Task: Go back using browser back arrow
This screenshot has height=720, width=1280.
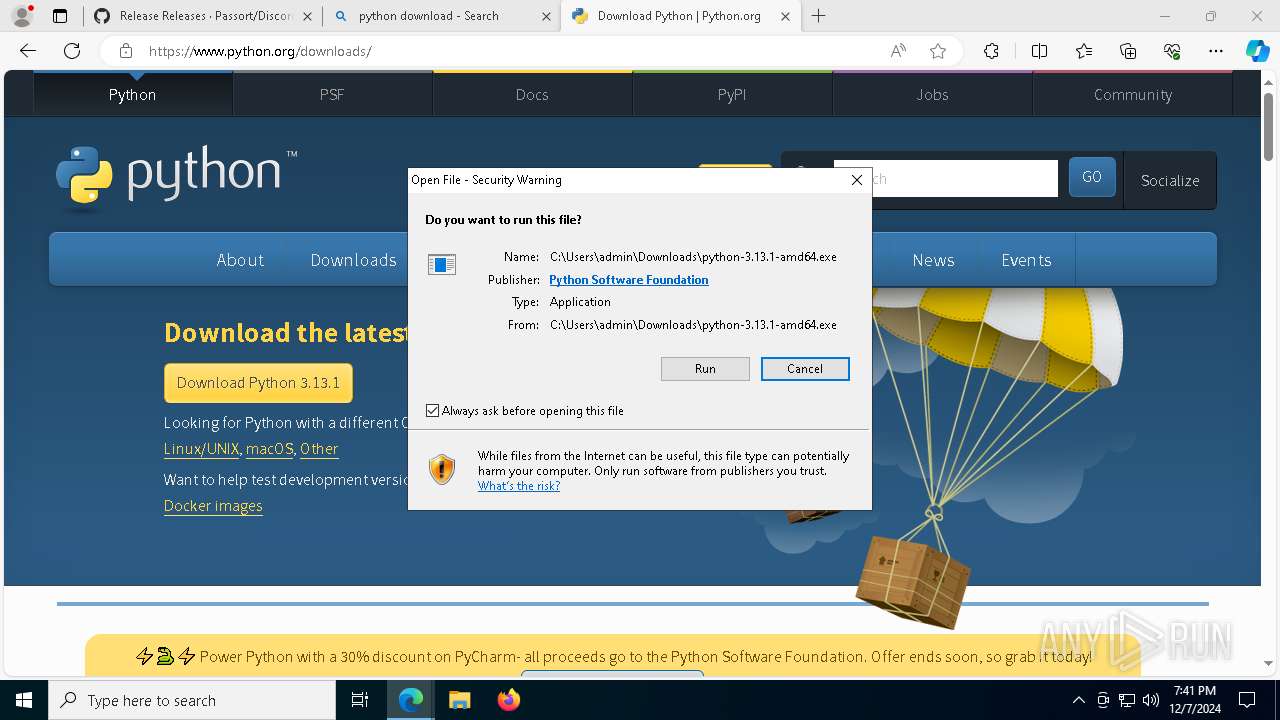Action: click(28, 51)
